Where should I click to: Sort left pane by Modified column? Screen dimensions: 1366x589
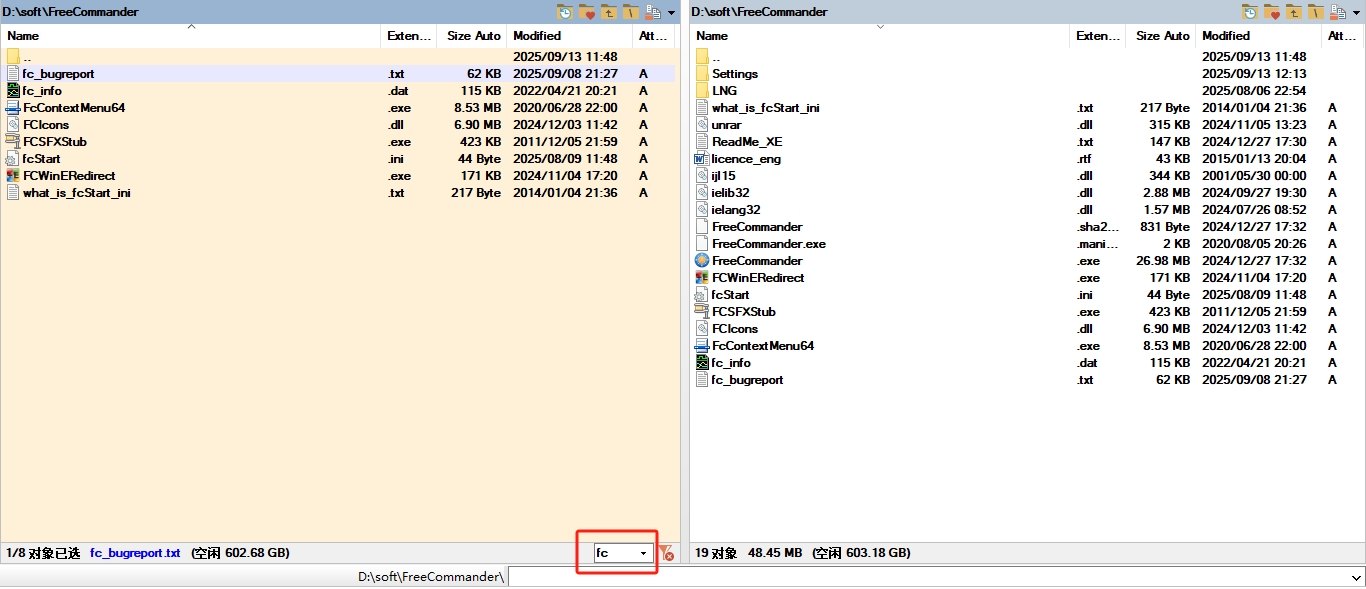point(569,36)
